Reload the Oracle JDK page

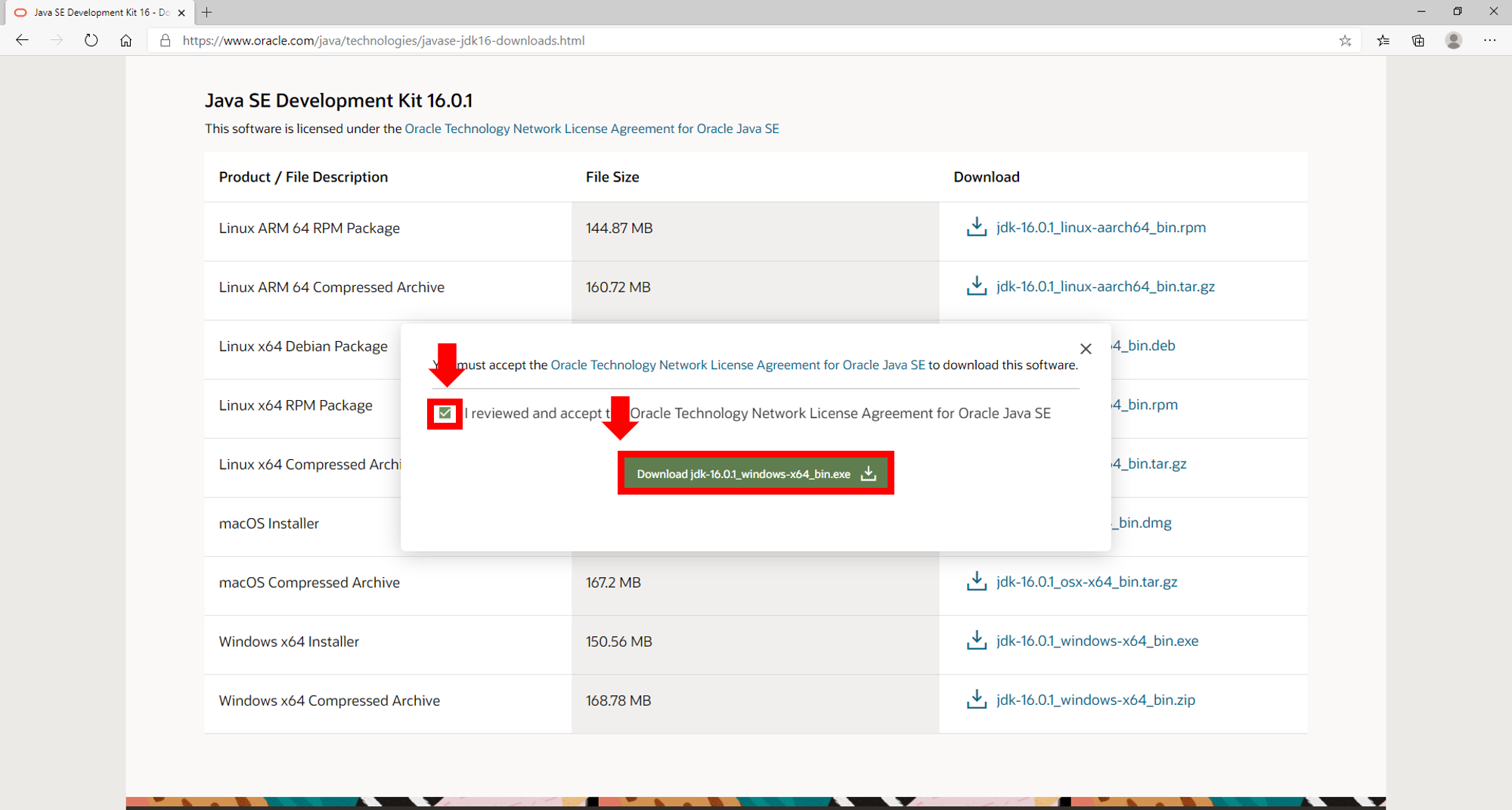click(x=91, y=41)
